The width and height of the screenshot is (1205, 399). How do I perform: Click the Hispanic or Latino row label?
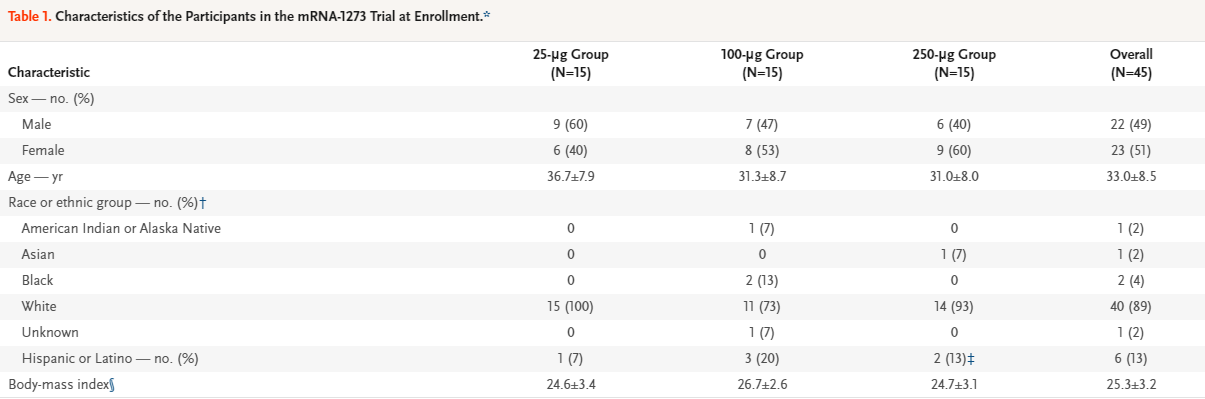[113, 358]
